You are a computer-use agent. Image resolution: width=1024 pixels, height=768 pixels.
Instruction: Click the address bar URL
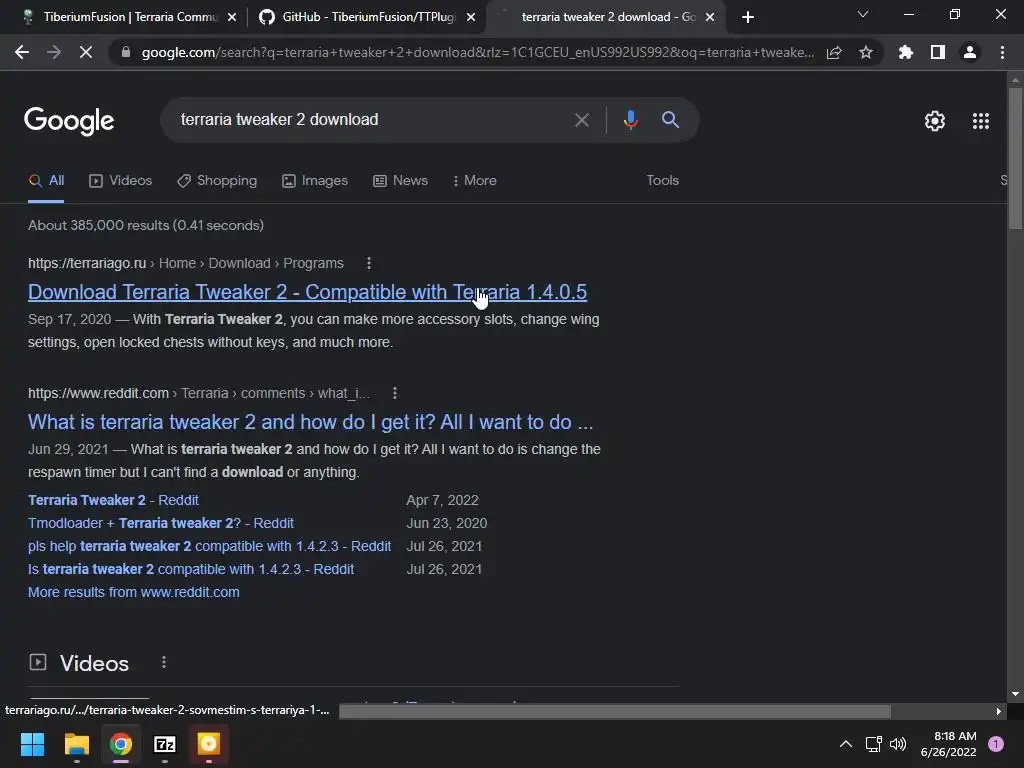tap(477, 52)
